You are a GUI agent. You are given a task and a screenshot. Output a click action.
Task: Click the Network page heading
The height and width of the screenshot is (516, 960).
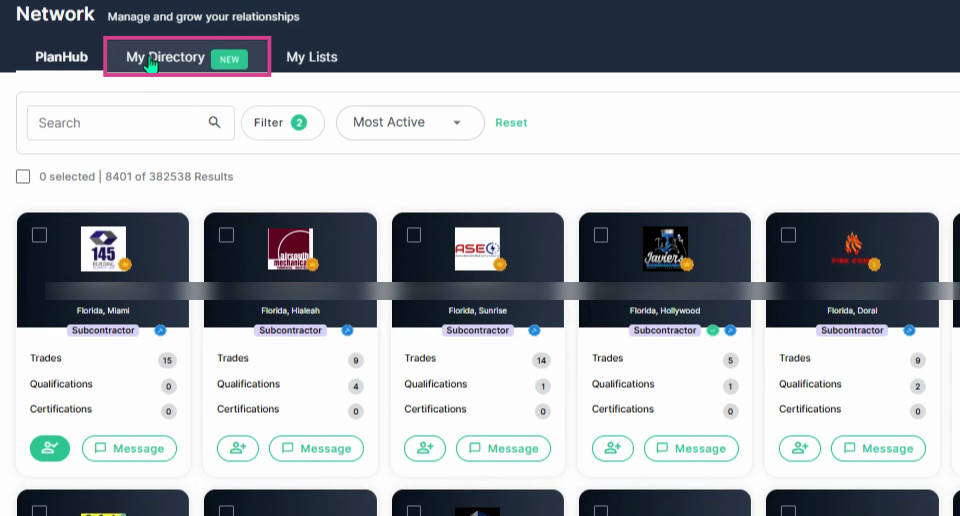pyautogui.click(x=55, y=14)
